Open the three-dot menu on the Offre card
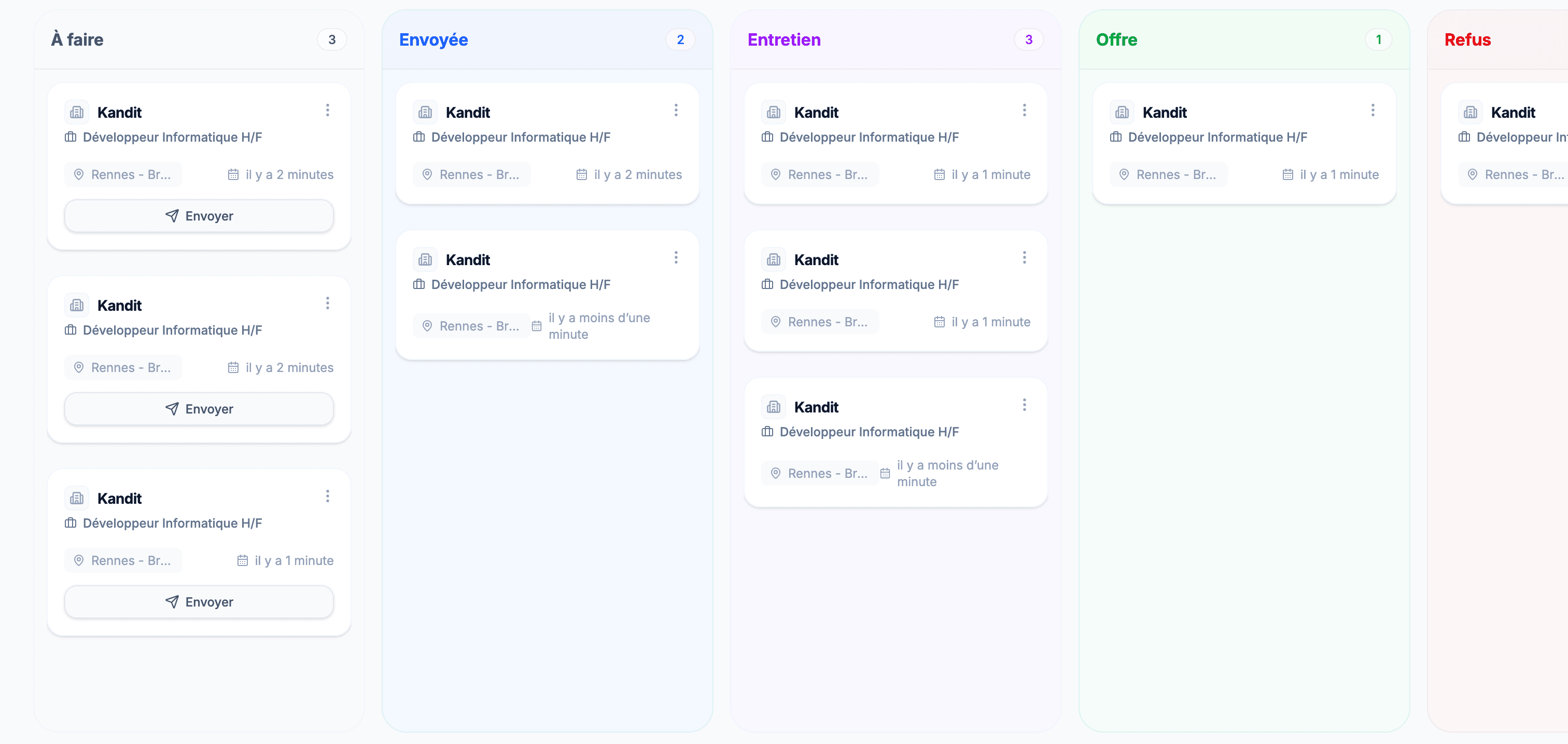Image resolution: width=1568 pixels, height=744 pixels. coord(1373,110)
